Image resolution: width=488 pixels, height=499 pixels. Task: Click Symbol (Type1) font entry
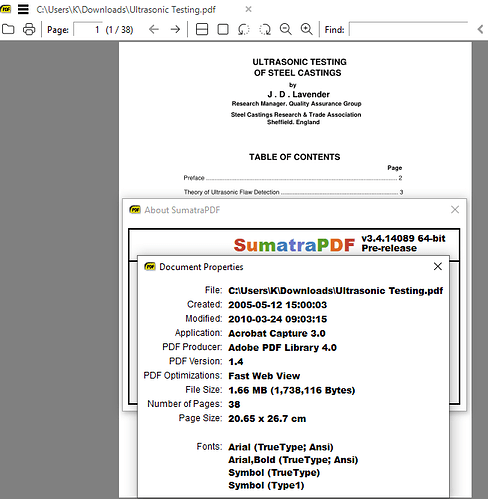pos(266,485)
